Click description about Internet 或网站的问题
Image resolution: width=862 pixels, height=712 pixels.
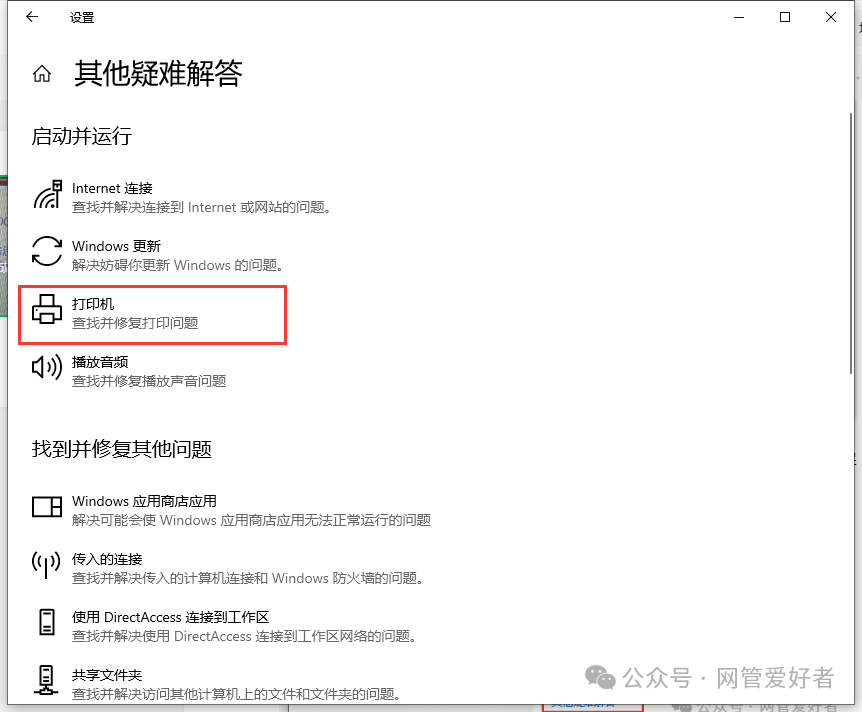click(202, 208)
